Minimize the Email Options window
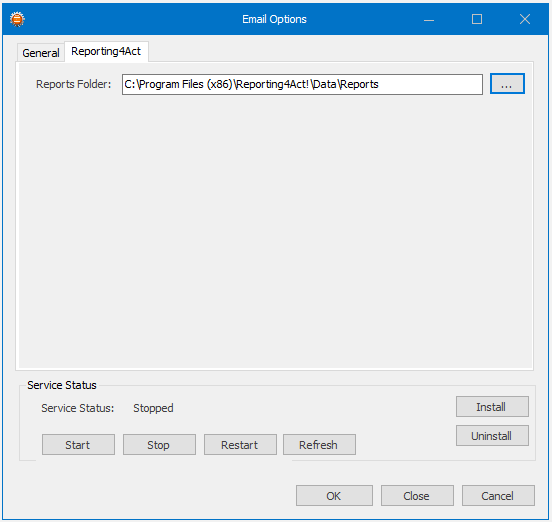The image size is (552, 522). tap(429, 19)
